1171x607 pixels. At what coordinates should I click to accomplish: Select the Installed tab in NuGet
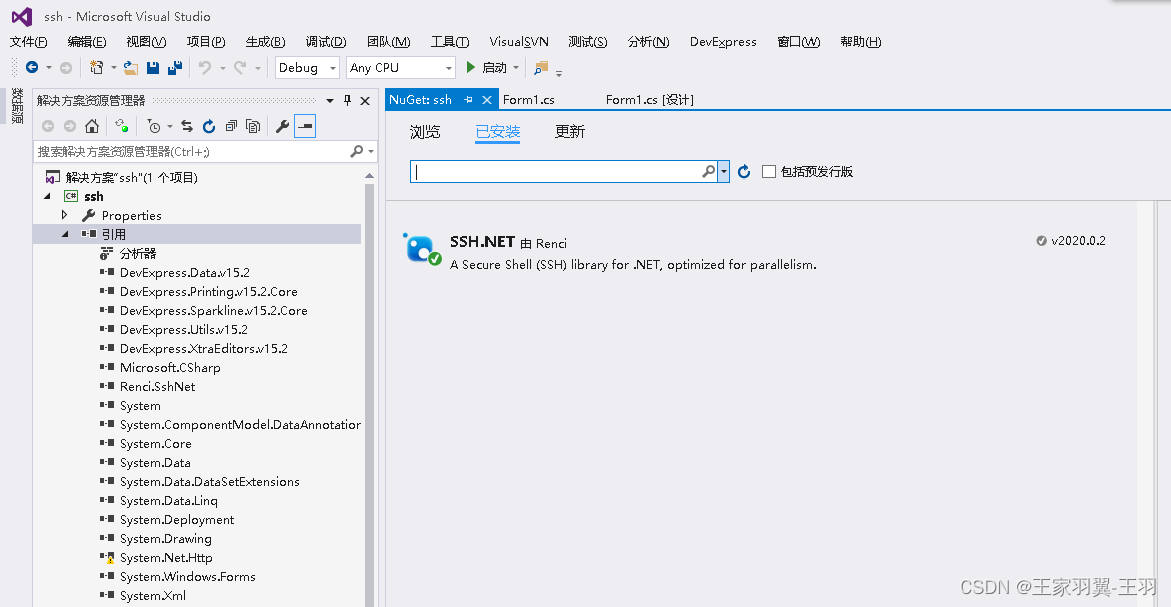(x=497, y=132)
